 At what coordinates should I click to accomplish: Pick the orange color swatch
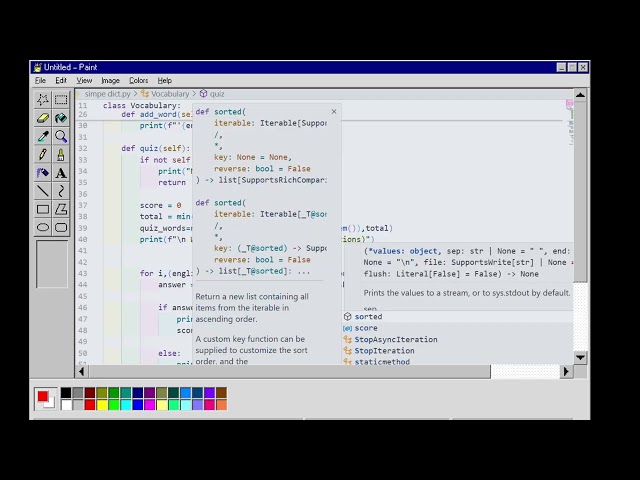pyautogui.click(x=222, y=404)
